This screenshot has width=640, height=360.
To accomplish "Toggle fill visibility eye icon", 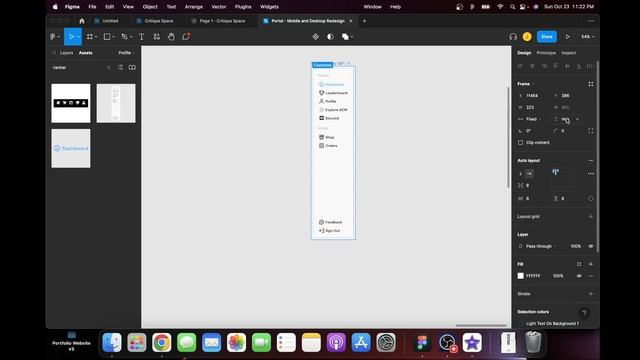I will [579, 276].
